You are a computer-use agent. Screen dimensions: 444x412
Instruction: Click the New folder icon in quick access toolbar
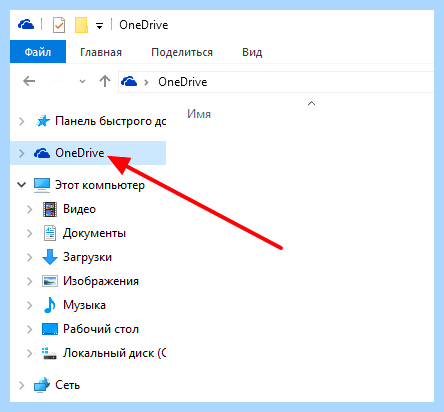click(x=81, y=25)
